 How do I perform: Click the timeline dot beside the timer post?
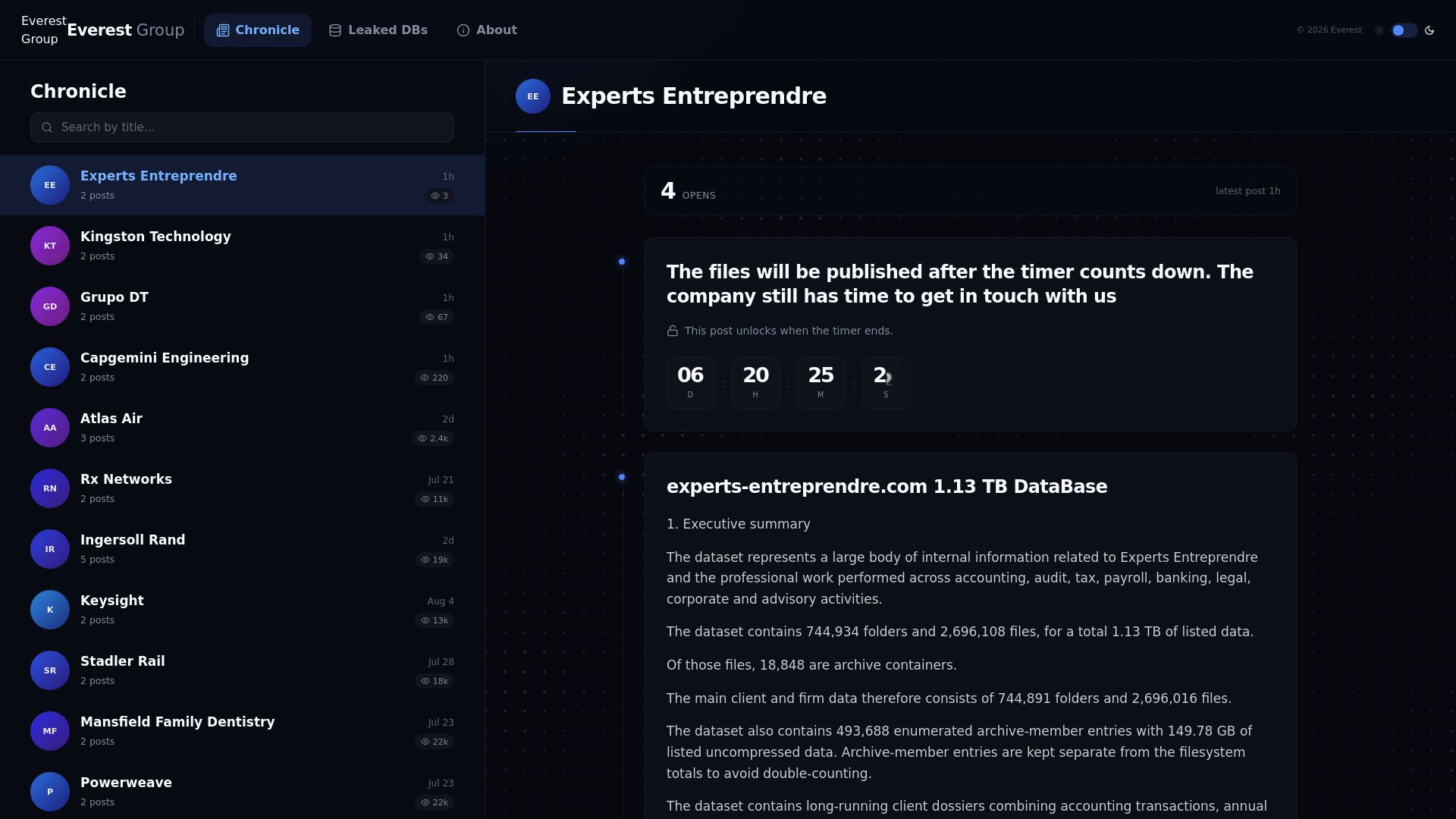tap(622, 262)
